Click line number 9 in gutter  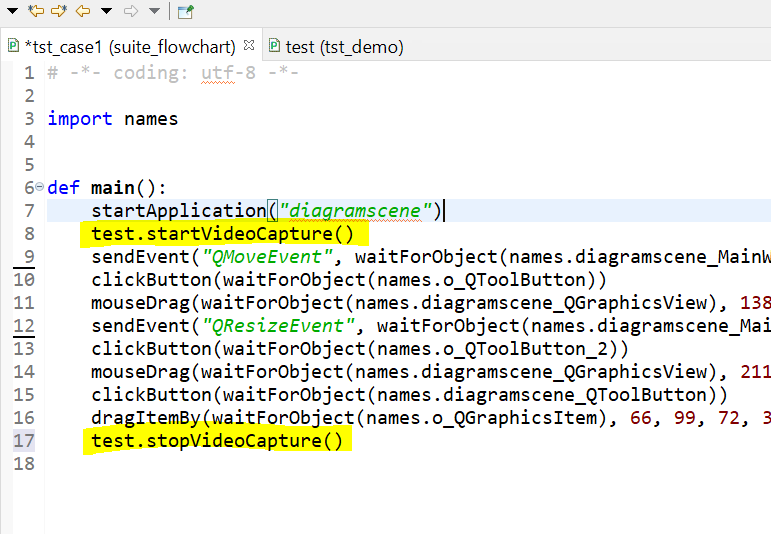[28, 257]
